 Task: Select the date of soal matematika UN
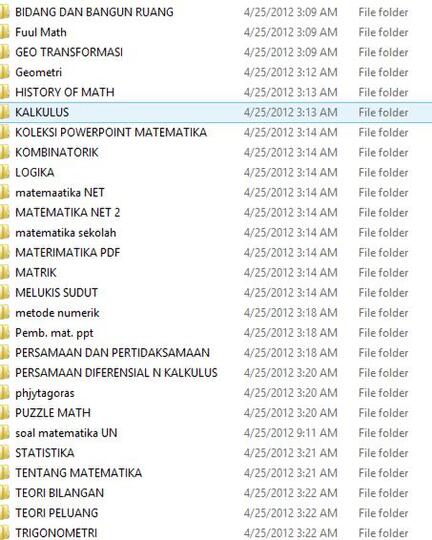click(291, 433)
